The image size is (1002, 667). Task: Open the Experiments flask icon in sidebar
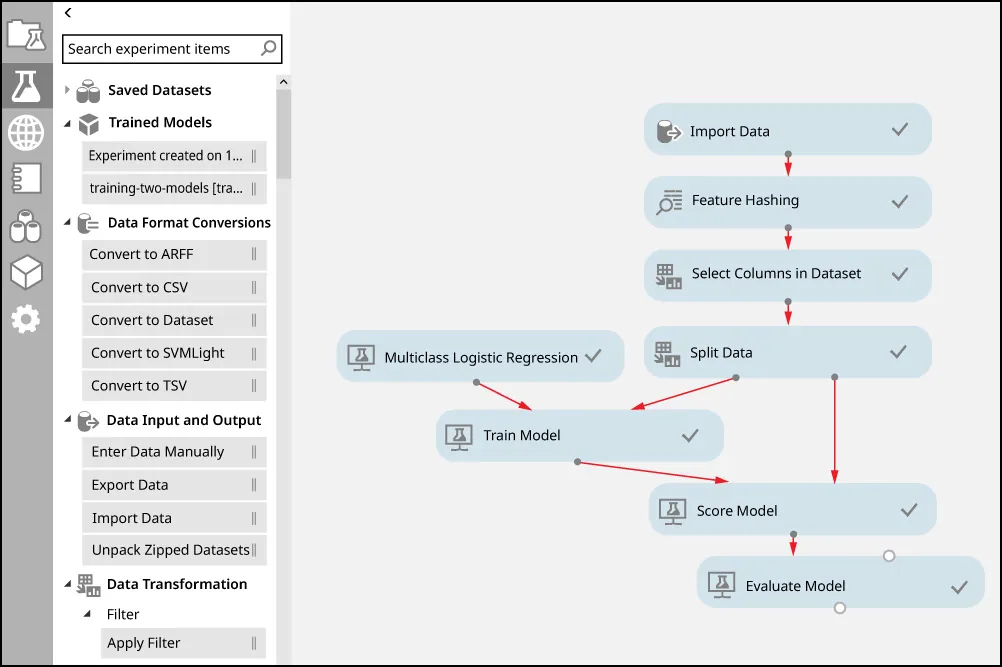point(28,85)
